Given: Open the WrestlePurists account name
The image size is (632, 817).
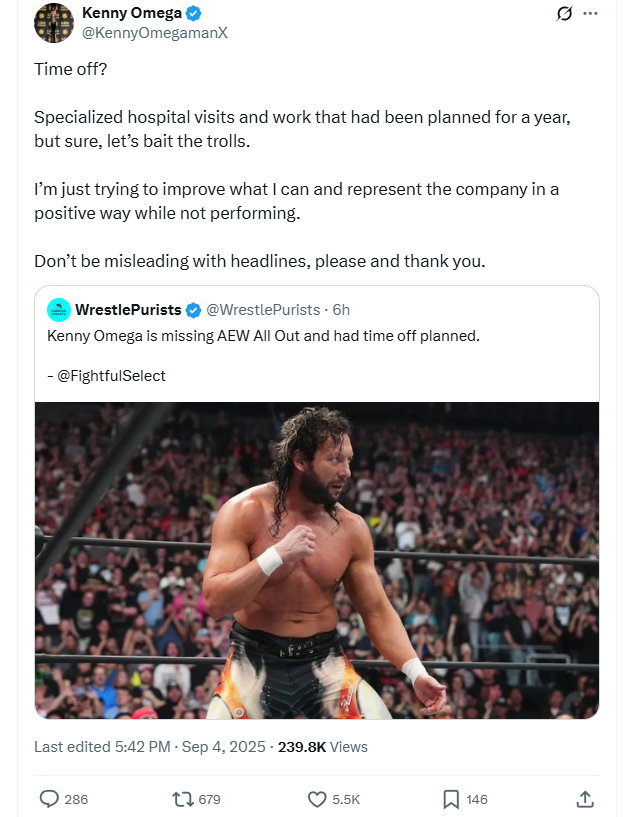Looking at the screenshot, I should tap(128, 310).
